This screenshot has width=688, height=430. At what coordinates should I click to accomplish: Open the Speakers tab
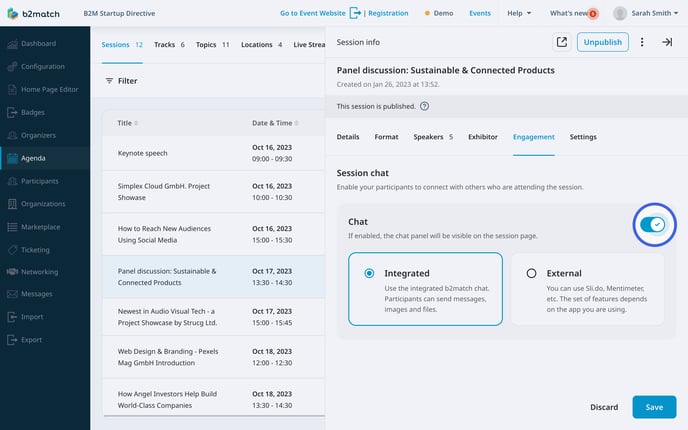pyautogui.click(x=433, y=137)
